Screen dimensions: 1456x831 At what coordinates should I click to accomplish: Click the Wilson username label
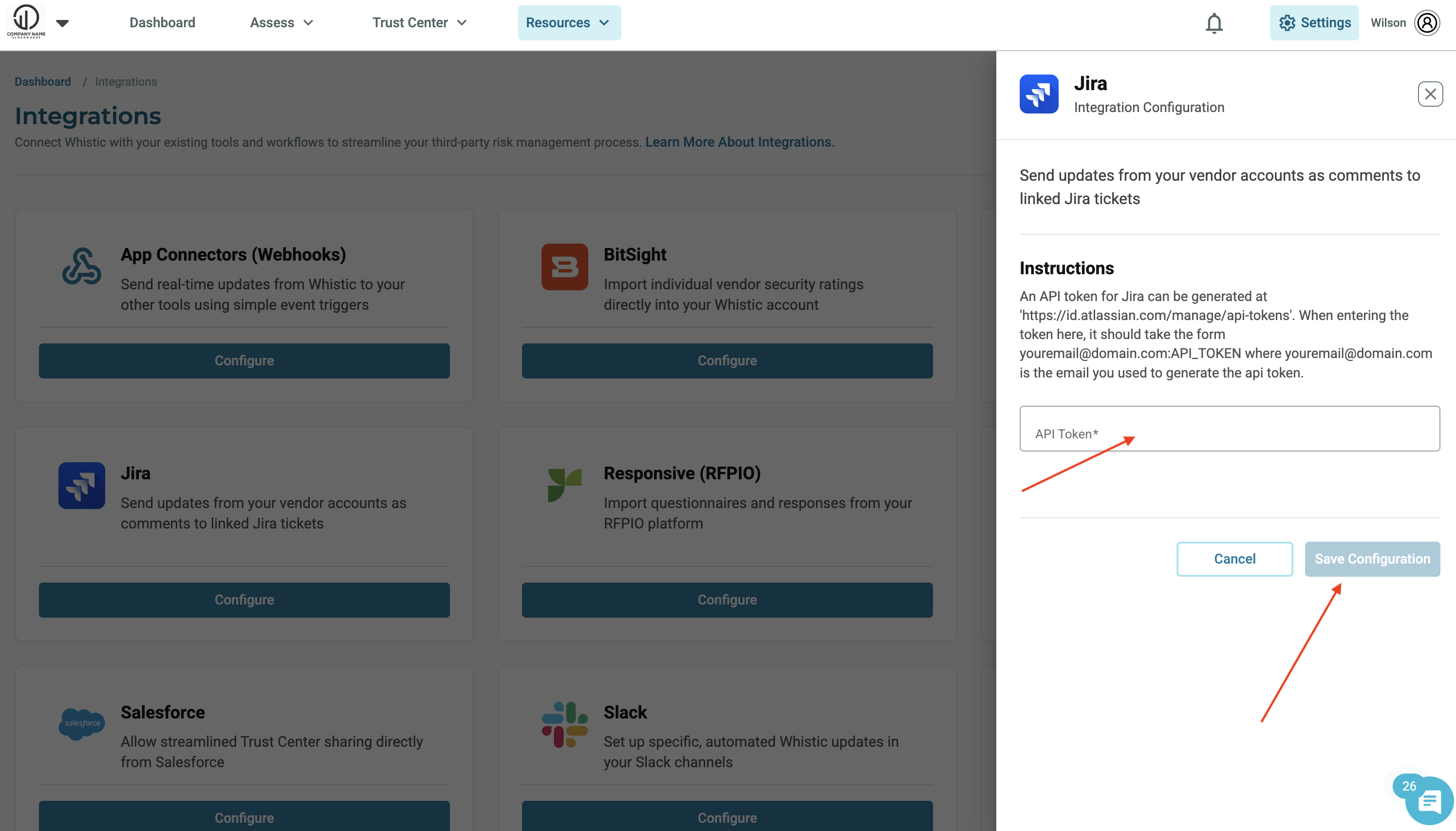coord(1388,23)
